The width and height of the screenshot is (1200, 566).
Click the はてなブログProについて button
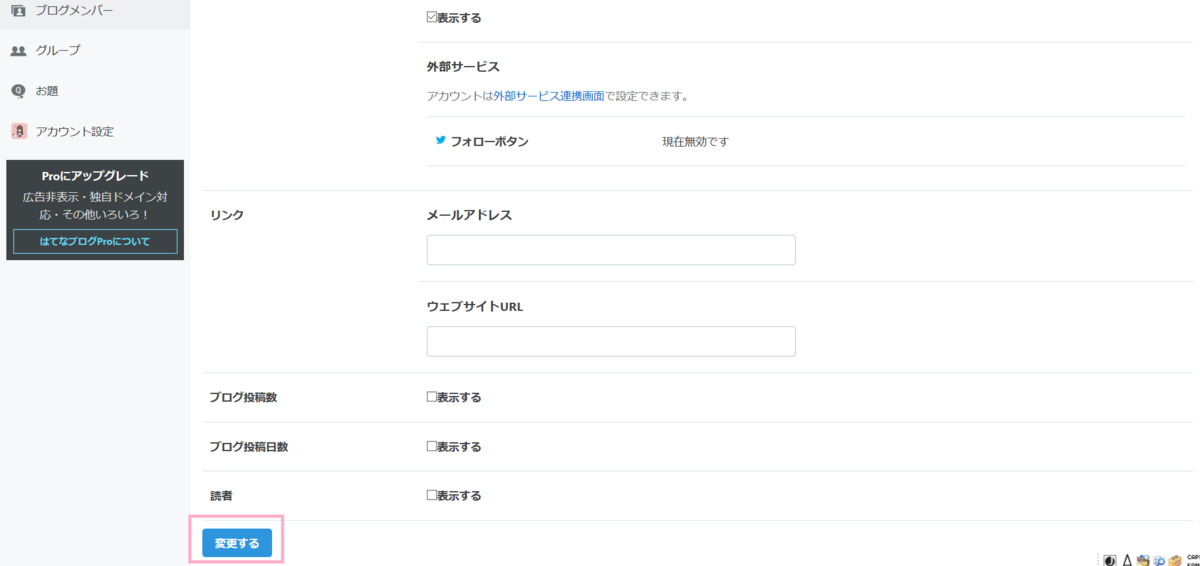pos(95,242)
